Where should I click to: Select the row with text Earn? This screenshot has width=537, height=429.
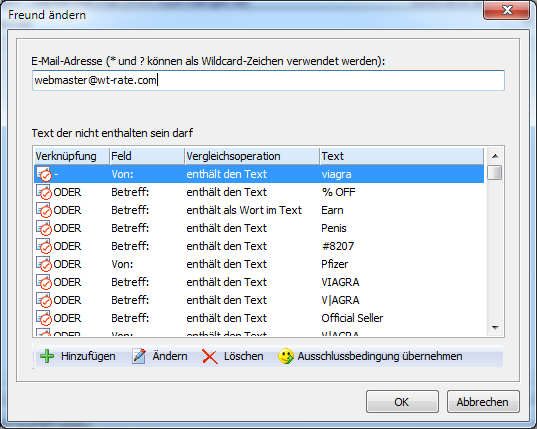(259, 210)
